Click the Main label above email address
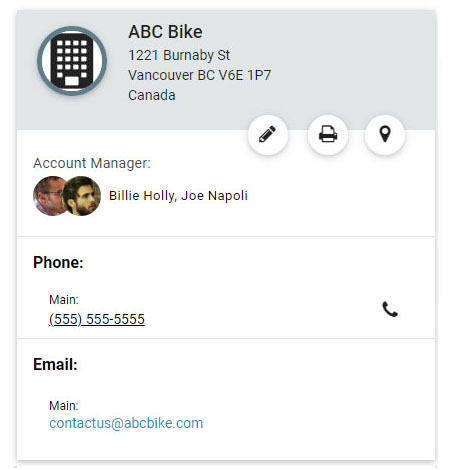This screenshot has height=470, width=450. [x=64, y=406]
